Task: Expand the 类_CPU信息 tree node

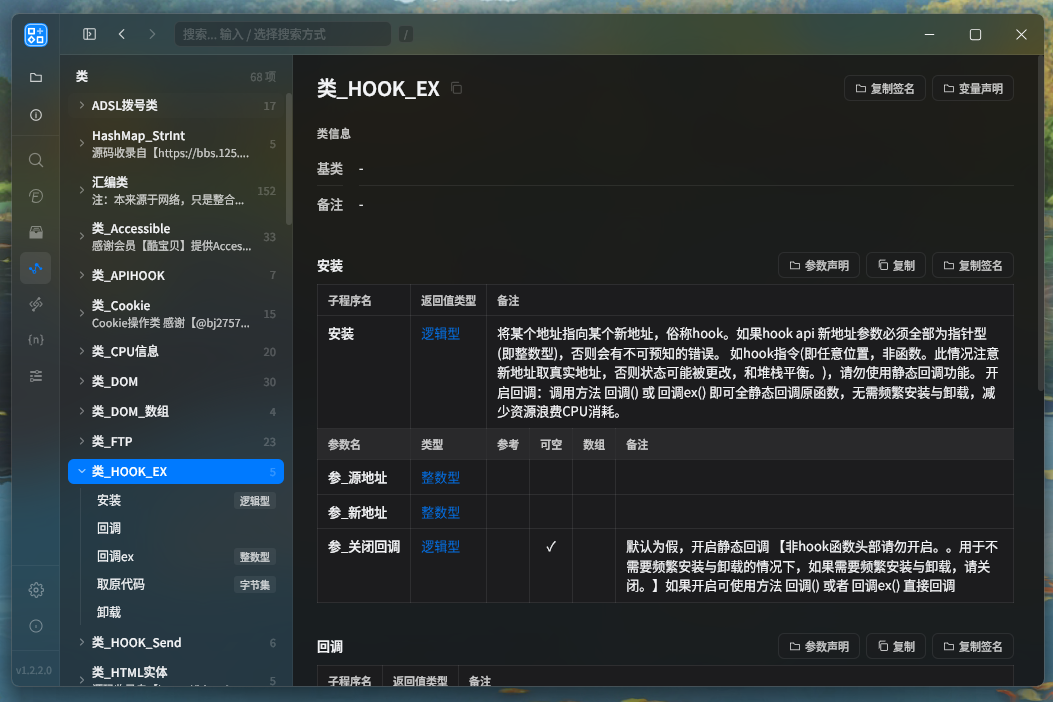Action: [81, 351]
